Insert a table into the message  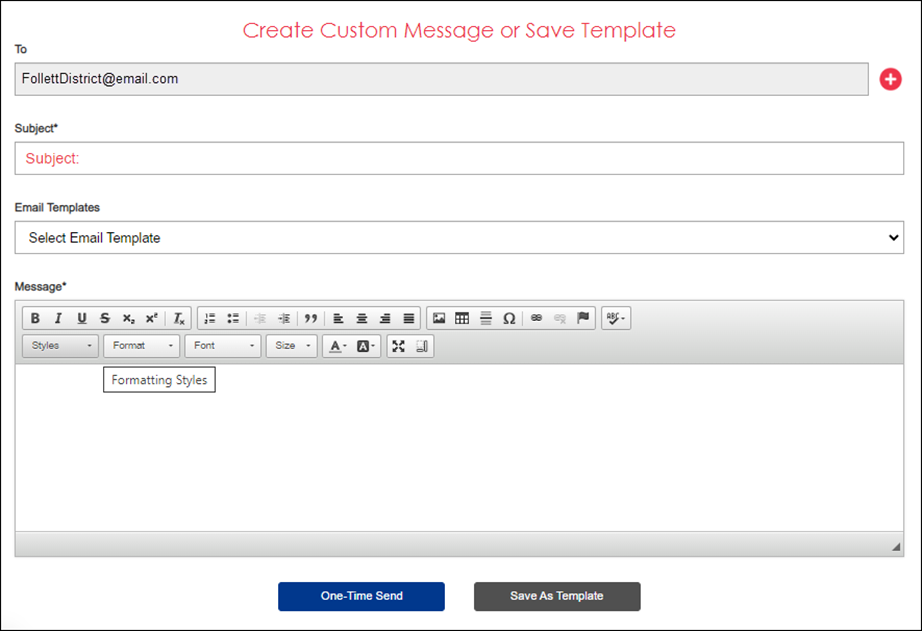tap(462, 319)
